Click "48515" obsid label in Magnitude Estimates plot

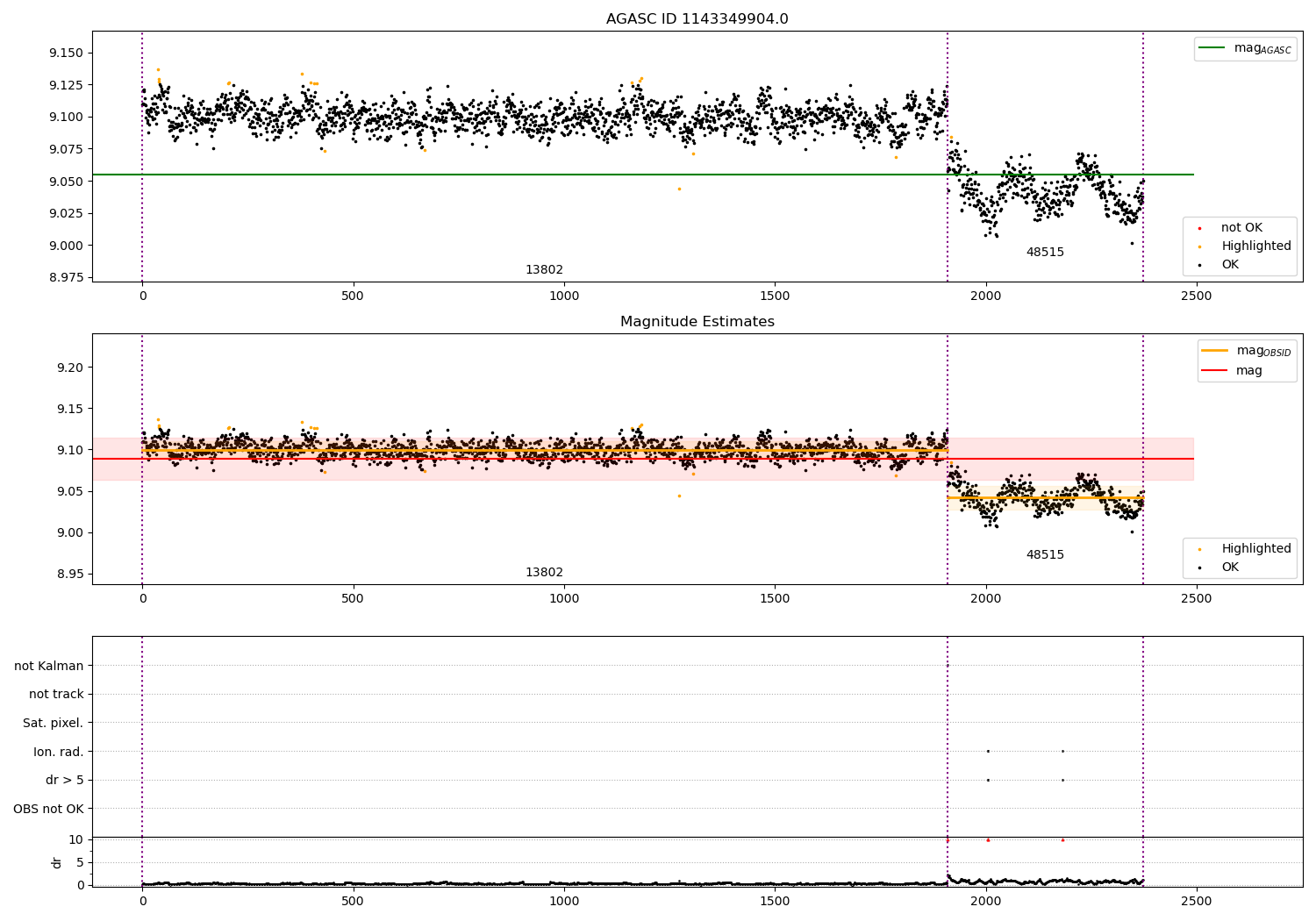[x=1045, y=555]
